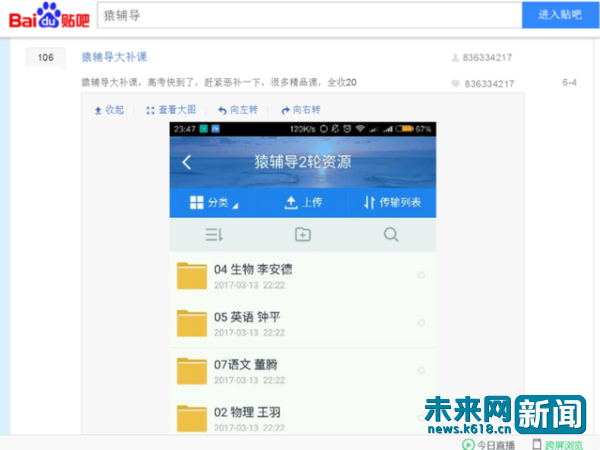Click the Baidu Tieba logo

point(49,15)
